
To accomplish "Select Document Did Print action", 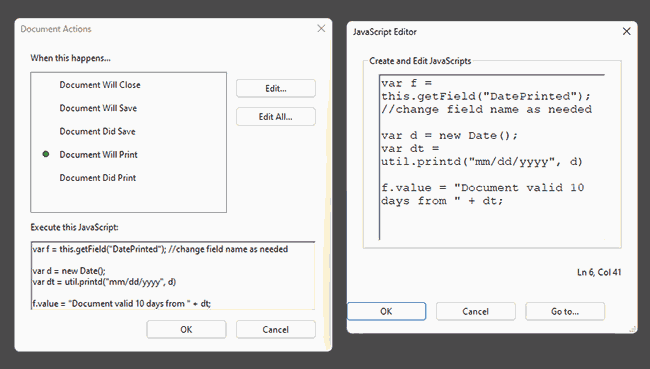I will tap(98, 177).
